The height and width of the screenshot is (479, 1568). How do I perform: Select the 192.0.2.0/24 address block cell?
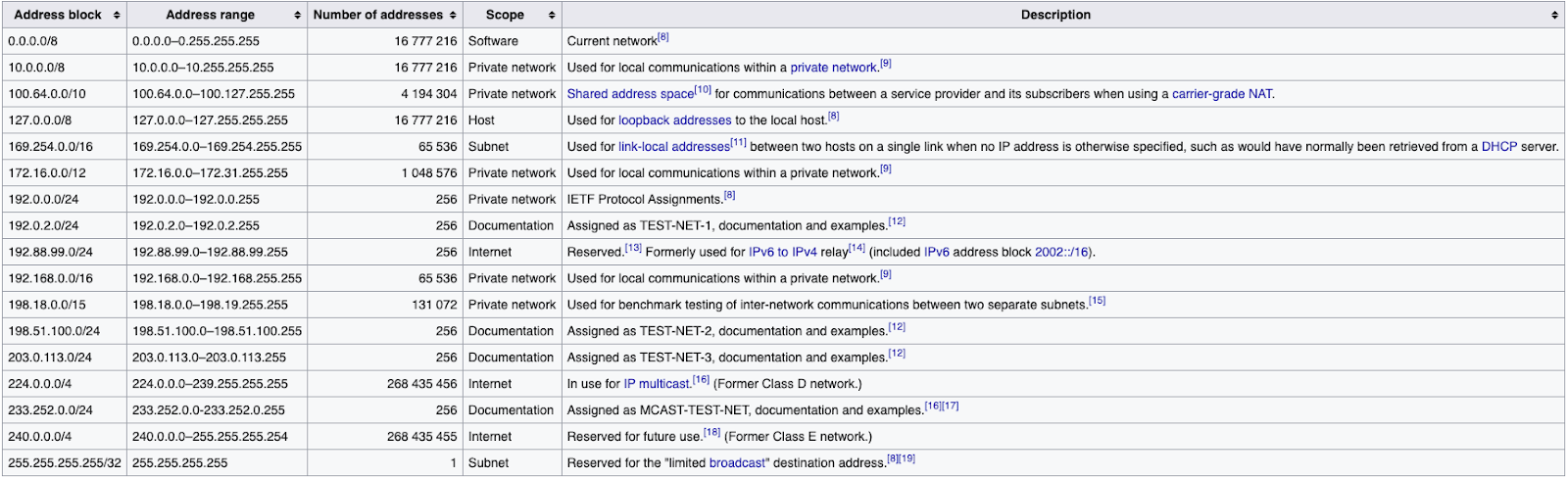click(65, 226)
